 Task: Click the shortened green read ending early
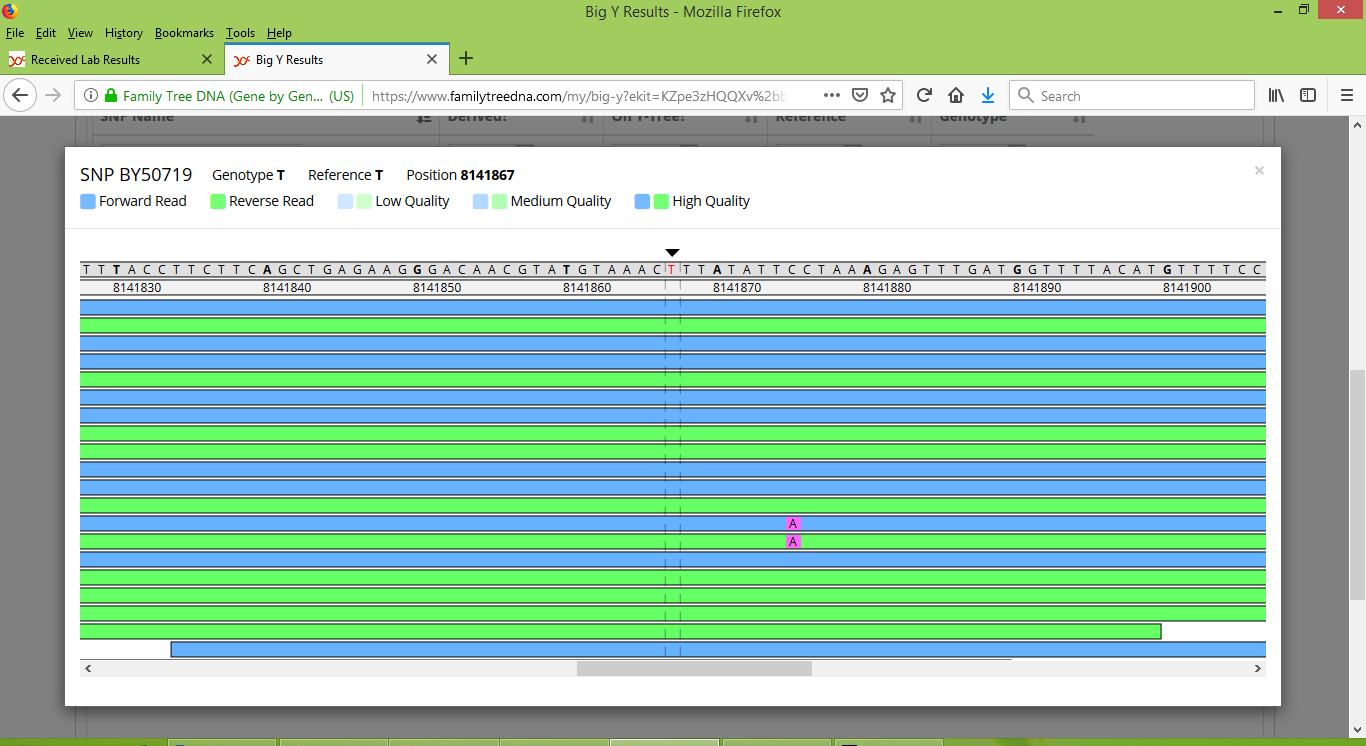point(620,632)
